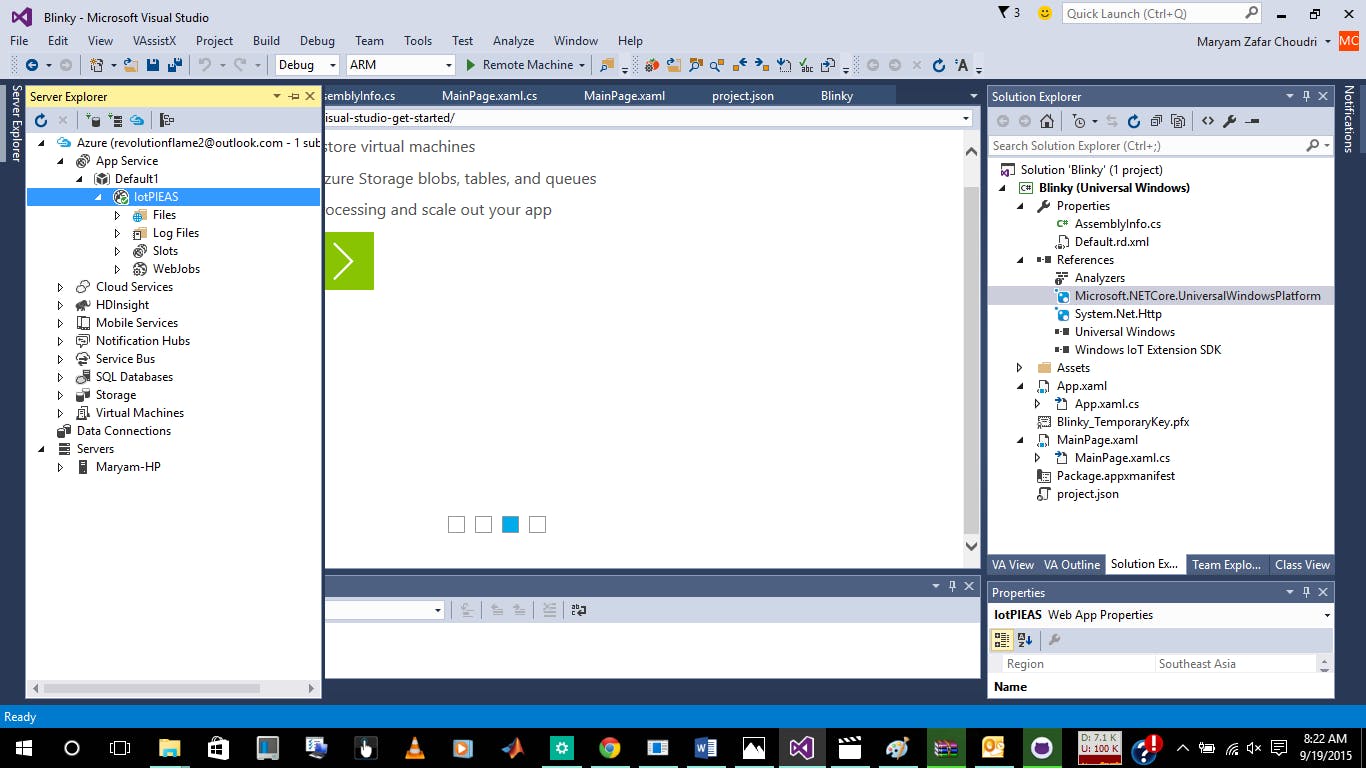Click Collapse All icon in Solution Explorer
The image size is (1366, 782).
coord(1156,121)
